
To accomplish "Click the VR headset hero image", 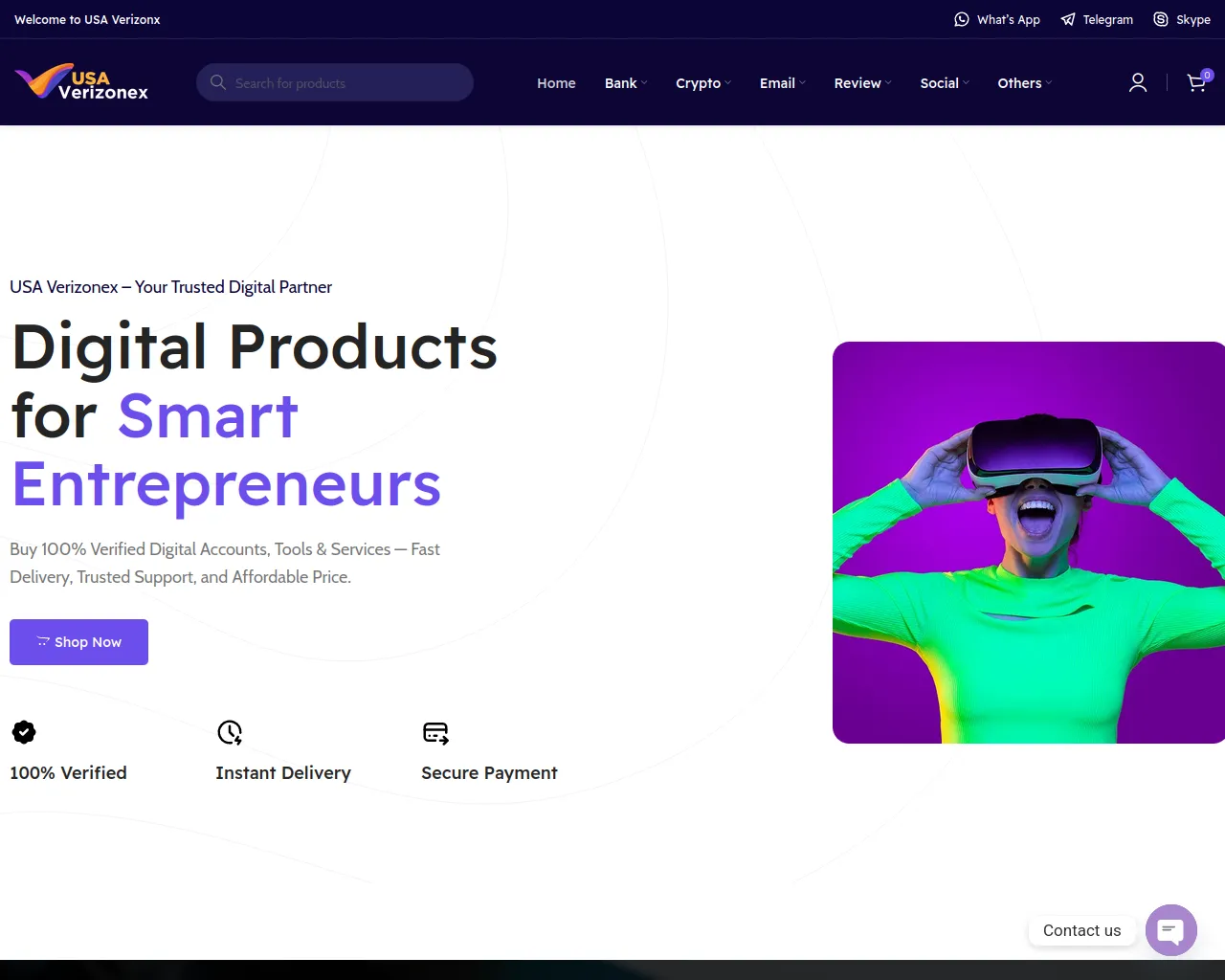I will 1029,543.
